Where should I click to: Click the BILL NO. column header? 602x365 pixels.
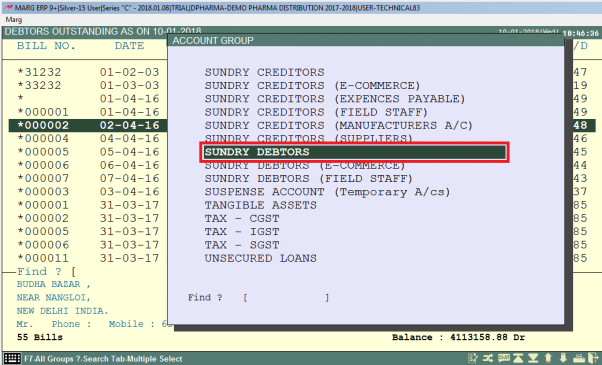(46, 46)
